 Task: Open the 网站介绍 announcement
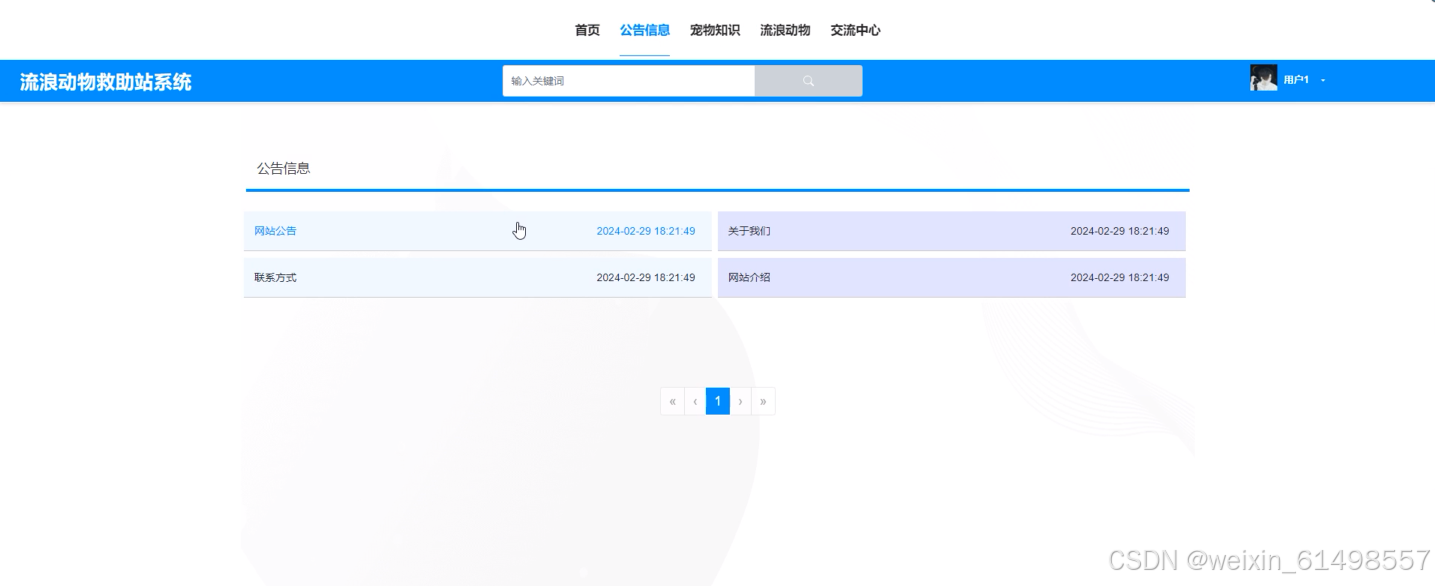pyautogui.click(x=951, y=278)
